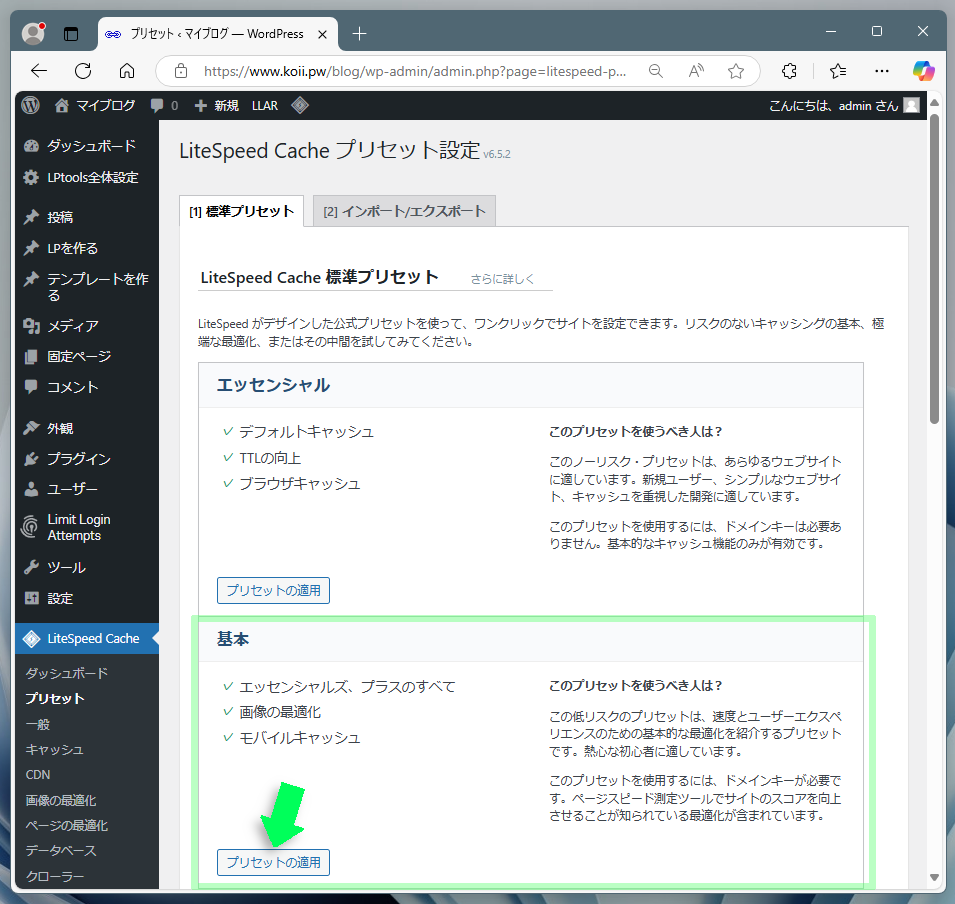Apply the エッセンシャル preset

[273, 590]
